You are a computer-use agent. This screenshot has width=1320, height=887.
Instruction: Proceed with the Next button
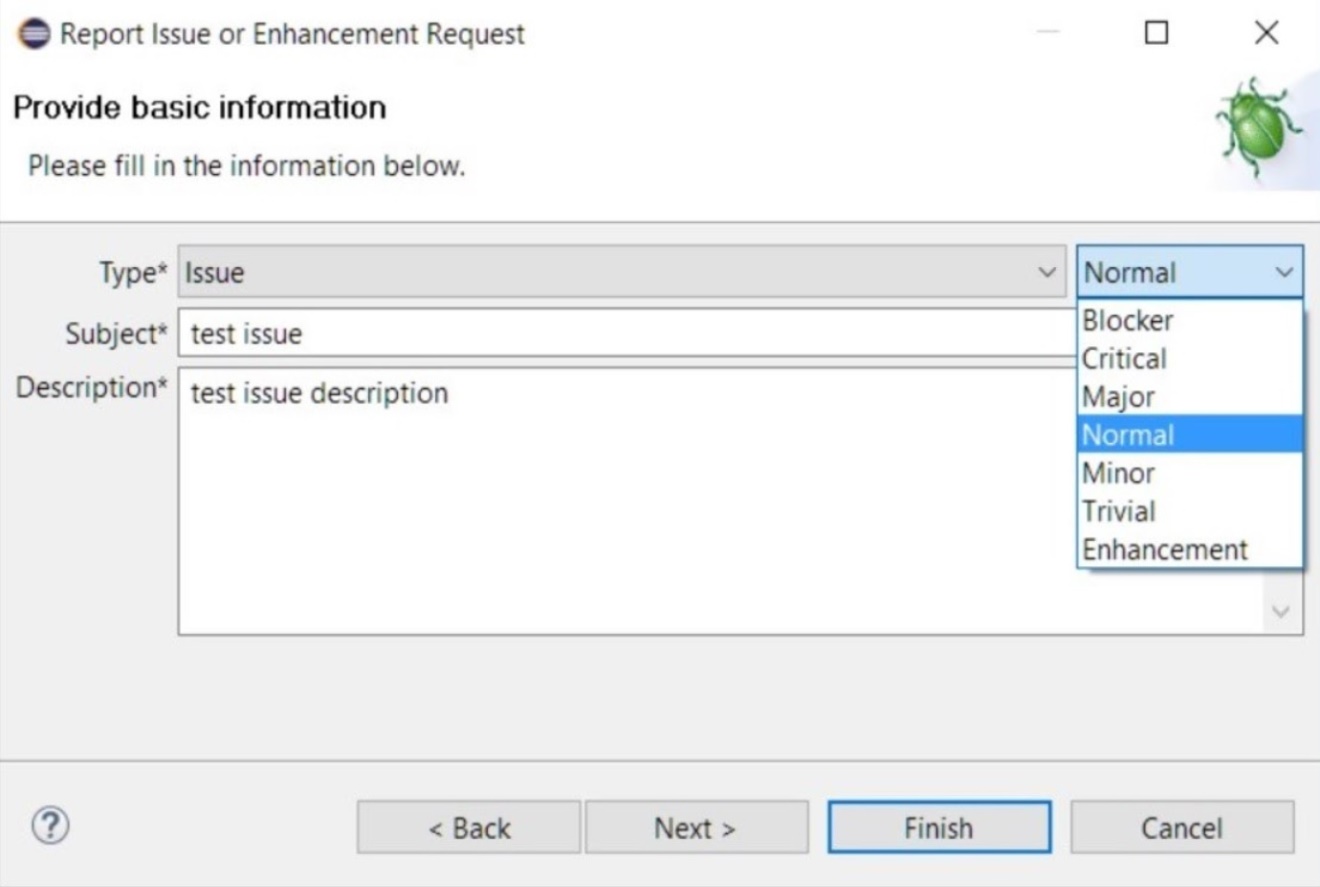[696, 827]
